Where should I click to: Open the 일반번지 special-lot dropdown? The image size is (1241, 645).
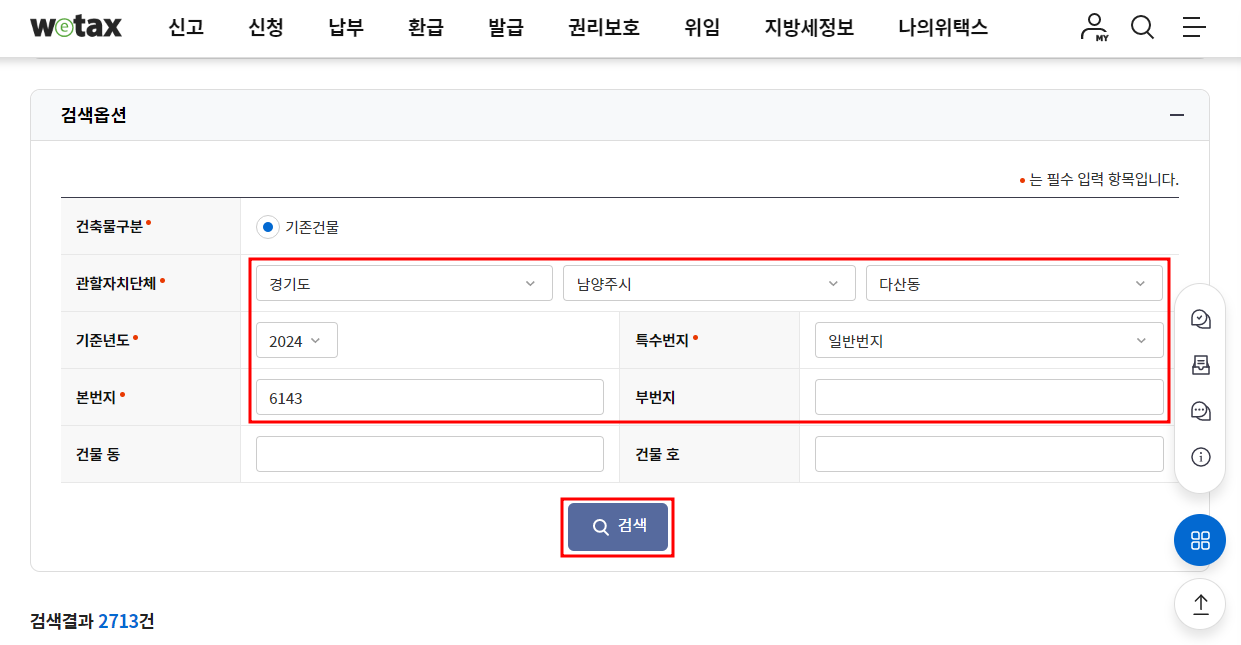coord(988,340)
